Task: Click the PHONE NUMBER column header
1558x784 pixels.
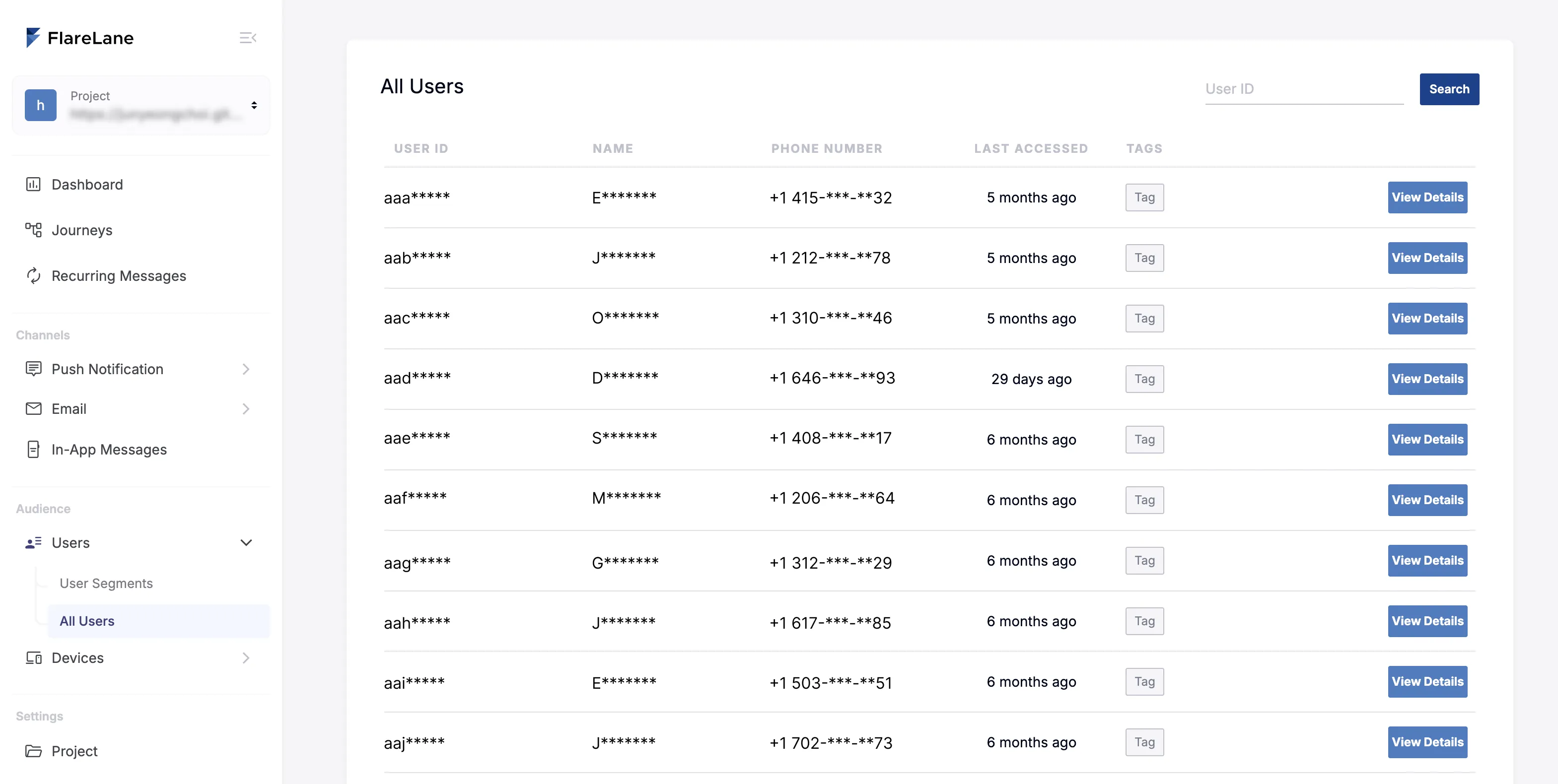Action: (x=826, y=148)
